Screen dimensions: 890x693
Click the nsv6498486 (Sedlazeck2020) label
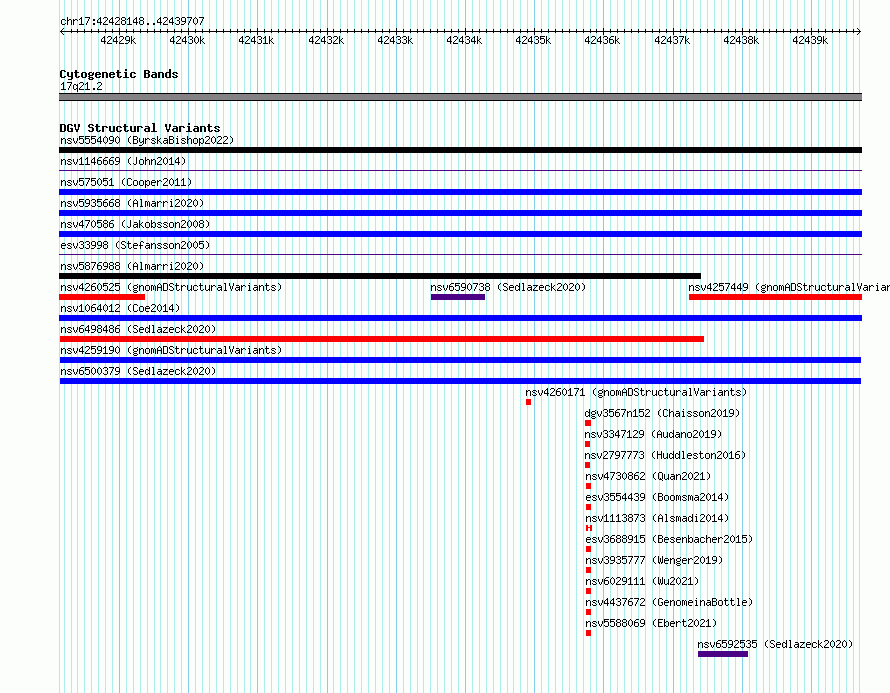point(138,329)
